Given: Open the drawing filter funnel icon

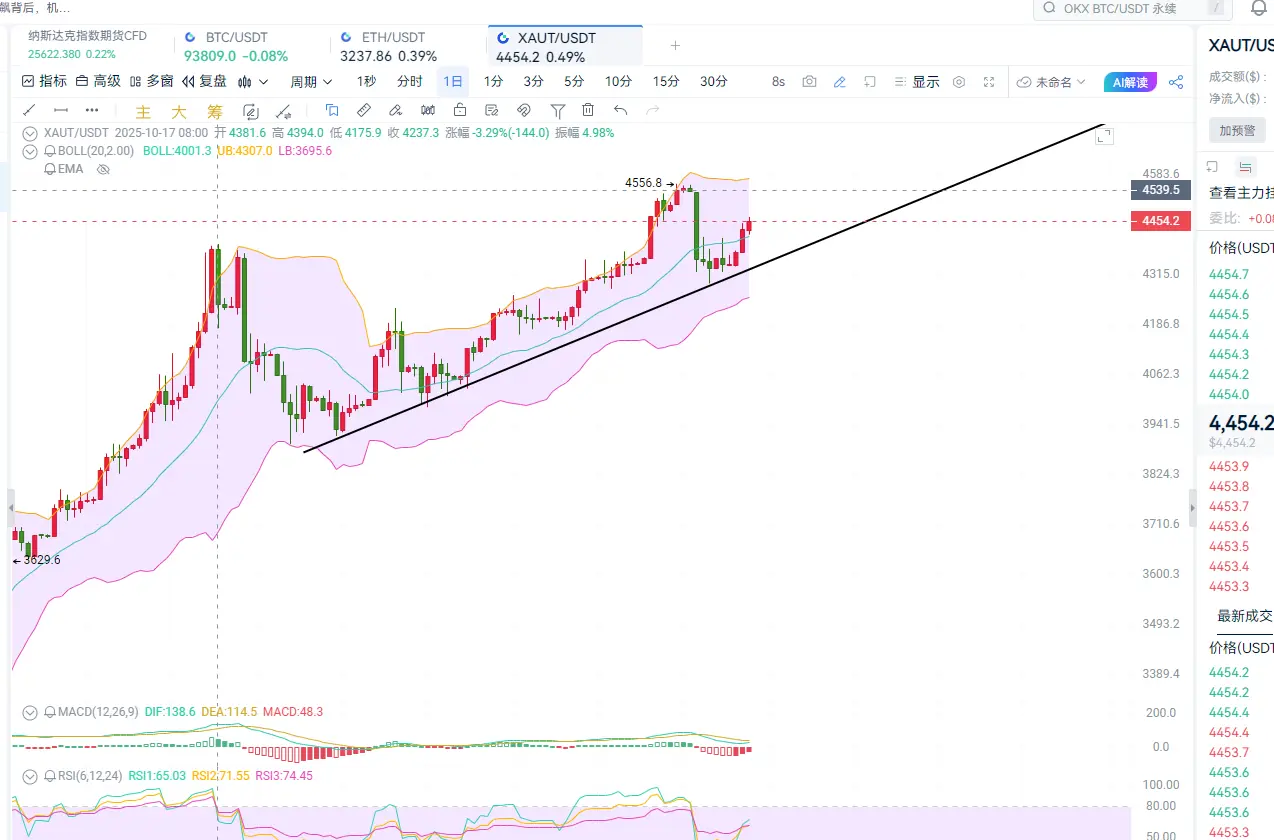Looking at the screenshot, I should point(558,111).
